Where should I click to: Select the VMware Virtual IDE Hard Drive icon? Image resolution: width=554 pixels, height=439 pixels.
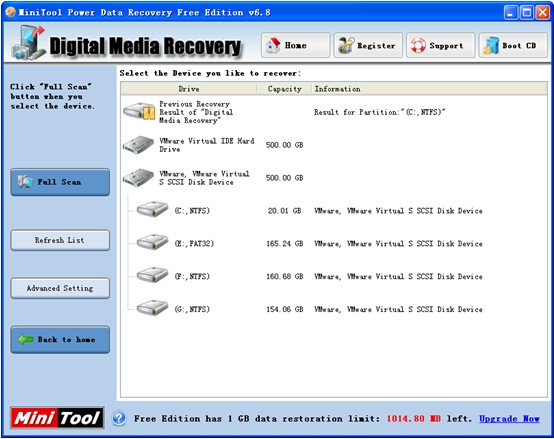(x=138, y=145)
